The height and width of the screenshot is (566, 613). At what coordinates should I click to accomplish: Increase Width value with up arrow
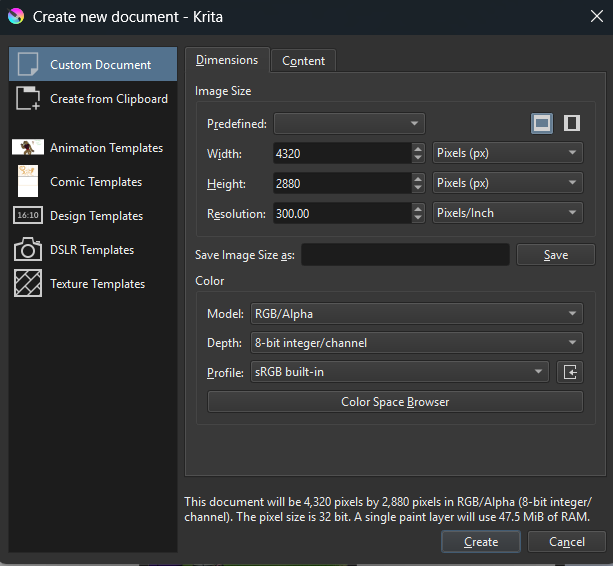pos(417,149)
